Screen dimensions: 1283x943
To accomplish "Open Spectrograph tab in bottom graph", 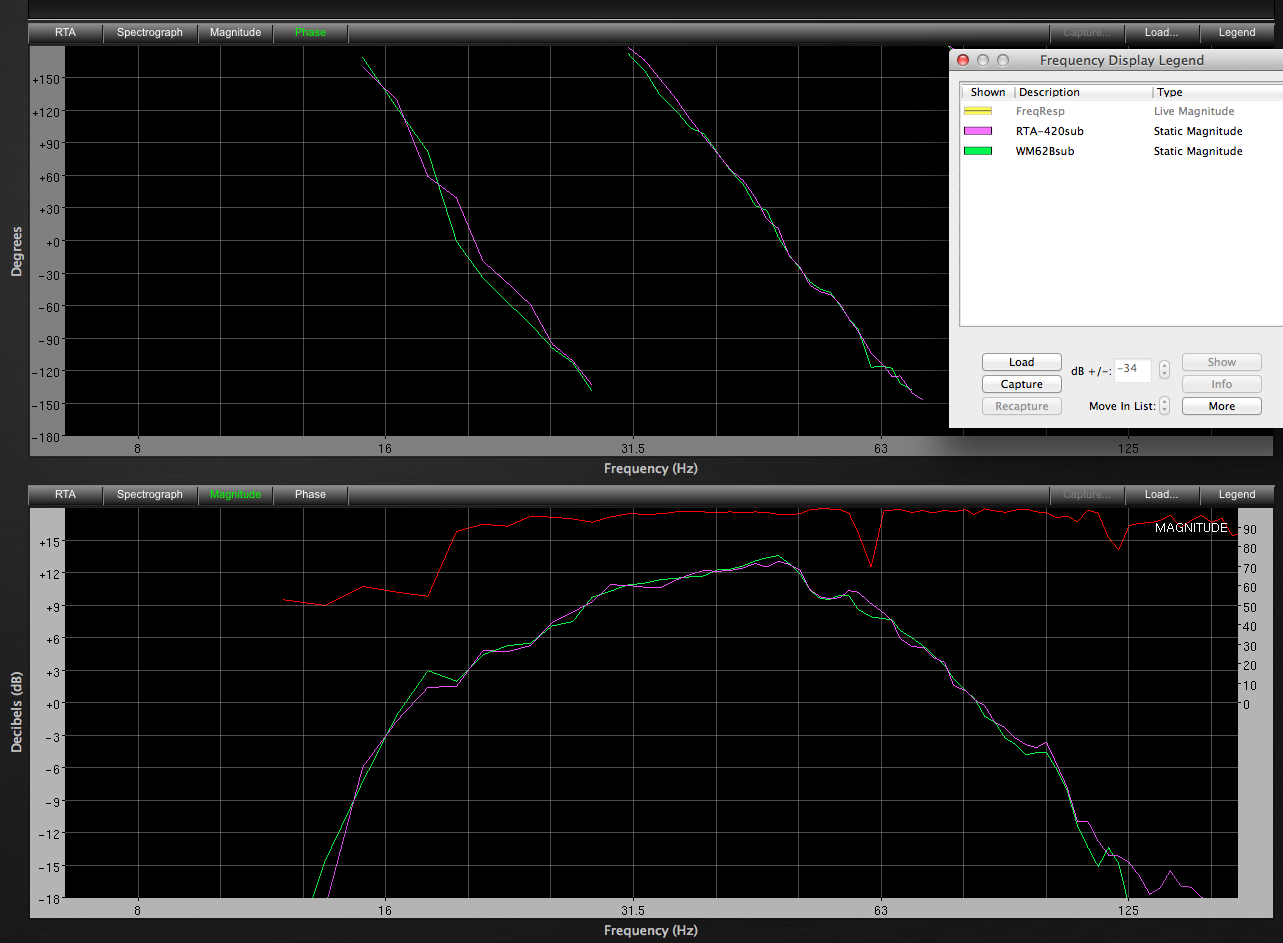I will 150,495.
